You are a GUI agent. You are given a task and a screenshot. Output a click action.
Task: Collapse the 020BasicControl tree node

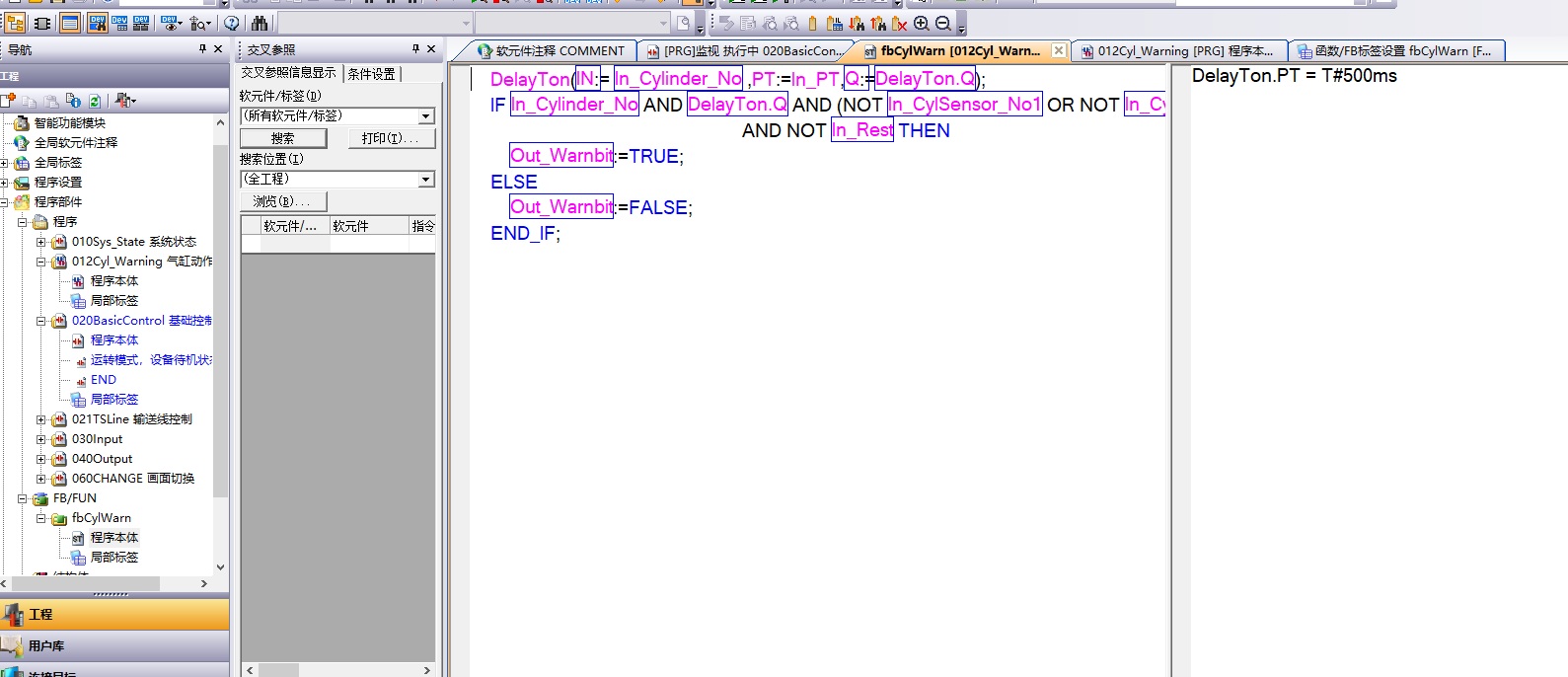click(x=41, y=321)
